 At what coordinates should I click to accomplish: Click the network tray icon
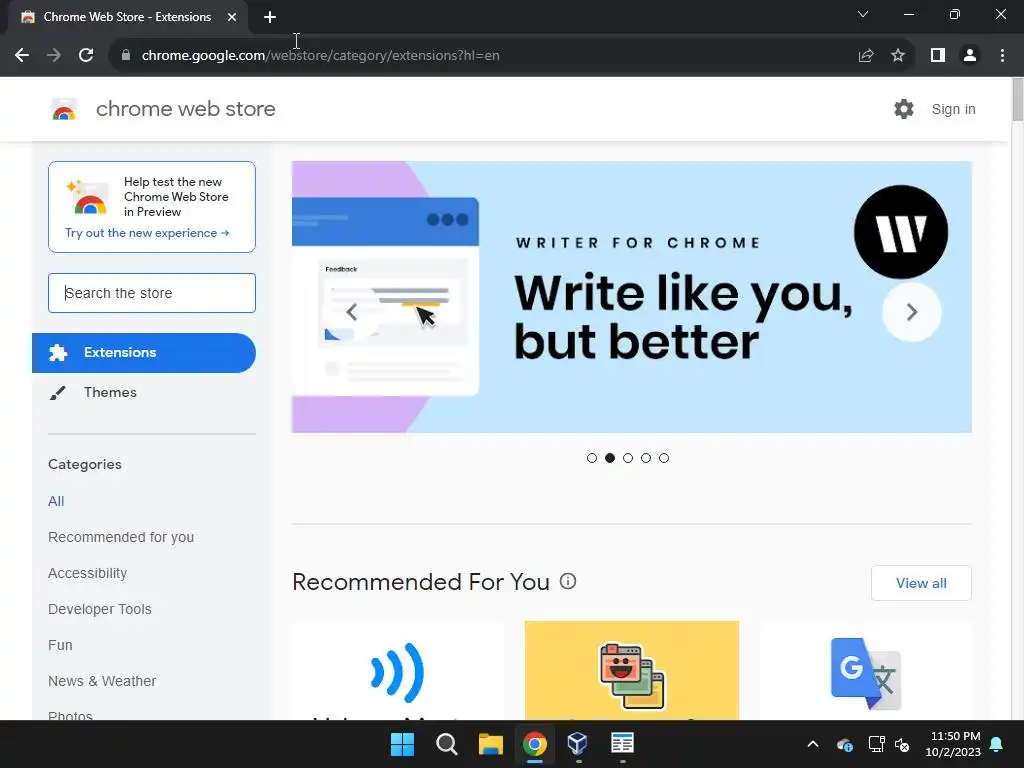[x=876, y=744]
